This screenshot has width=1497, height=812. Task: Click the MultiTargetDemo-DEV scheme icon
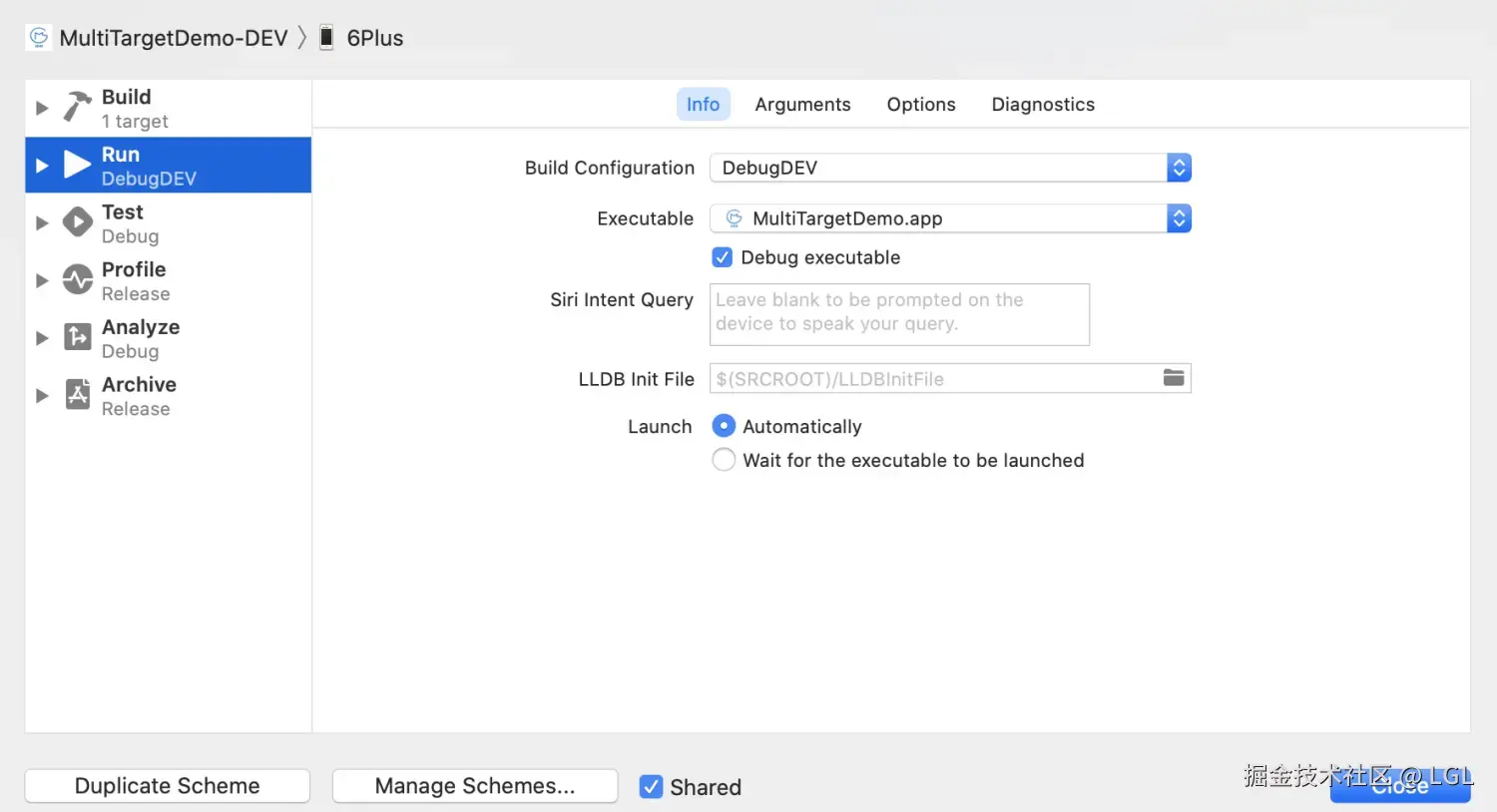[39, 38]
